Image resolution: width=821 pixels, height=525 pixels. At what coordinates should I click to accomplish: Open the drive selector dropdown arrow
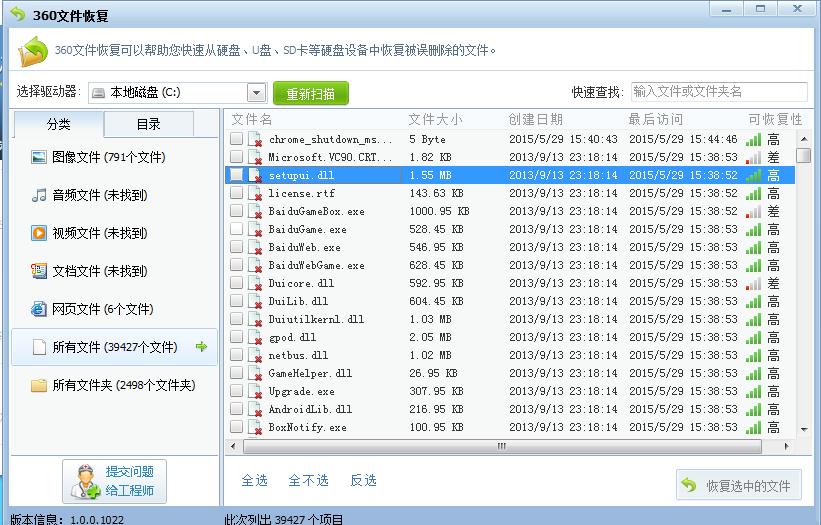pos(257,93)
